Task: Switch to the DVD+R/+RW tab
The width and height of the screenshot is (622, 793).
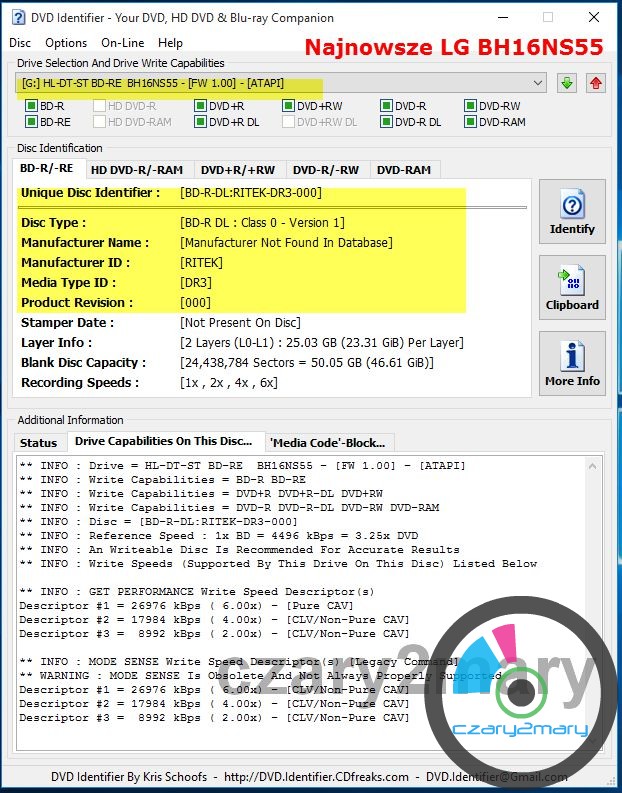Action: [238, 170]
